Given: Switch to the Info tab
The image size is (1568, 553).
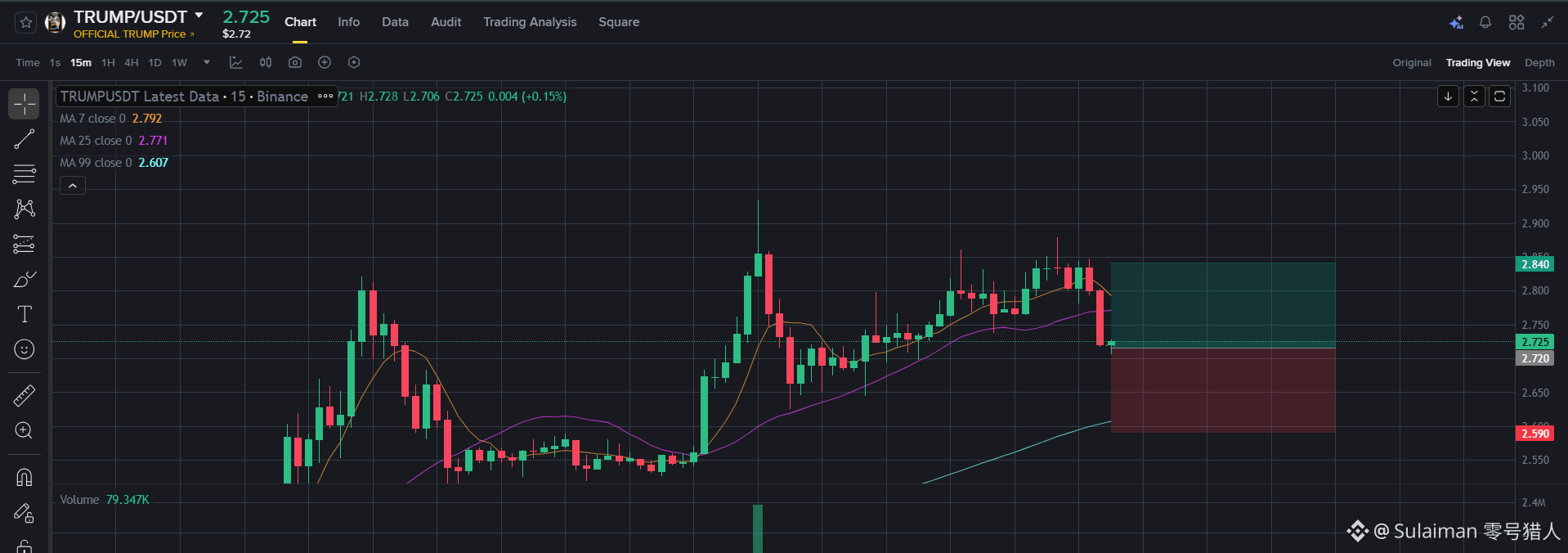Looking at the screenshot, I should [349, 22].
